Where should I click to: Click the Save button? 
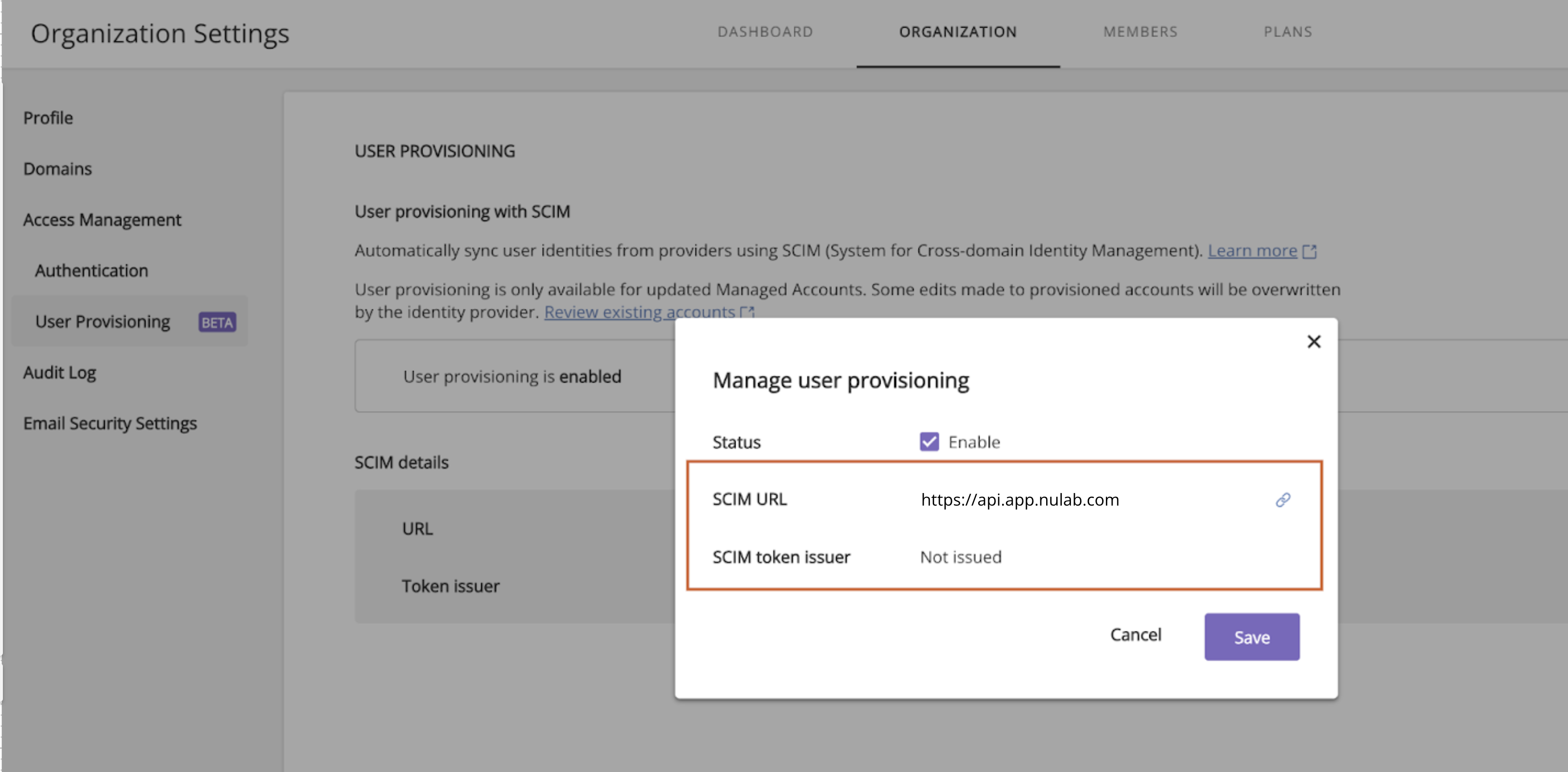1251,637
